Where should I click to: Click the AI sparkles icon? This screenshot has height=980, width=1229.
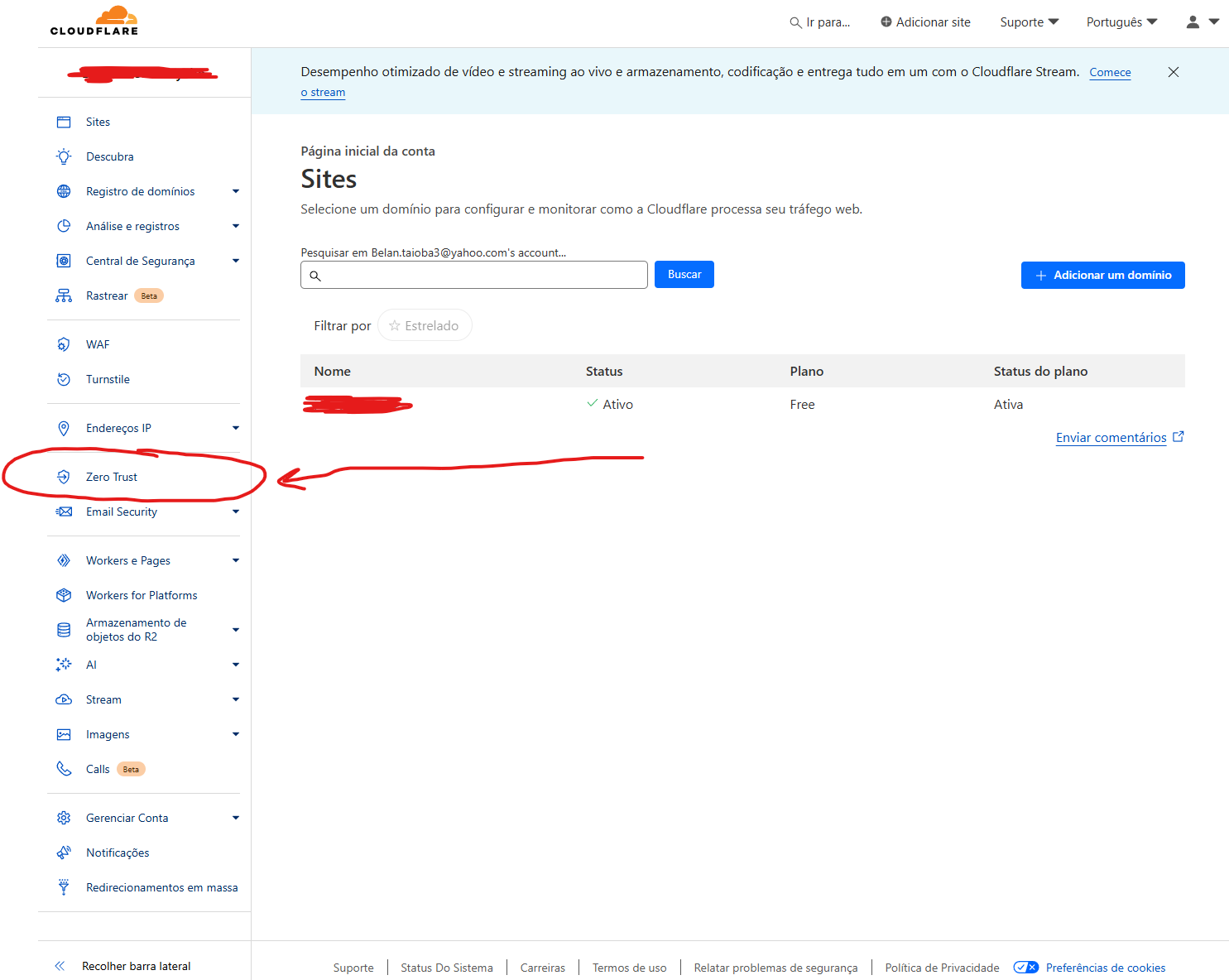coord(64,665)
